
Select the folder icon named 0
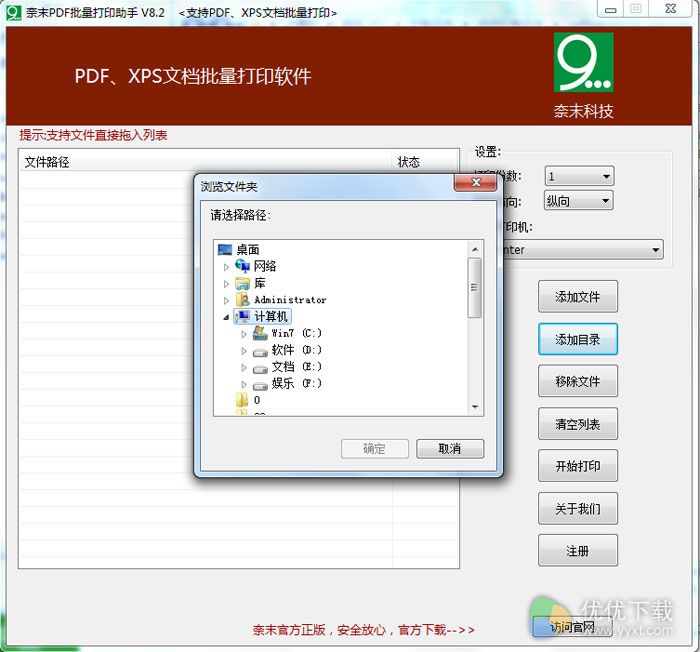point(242,400)
